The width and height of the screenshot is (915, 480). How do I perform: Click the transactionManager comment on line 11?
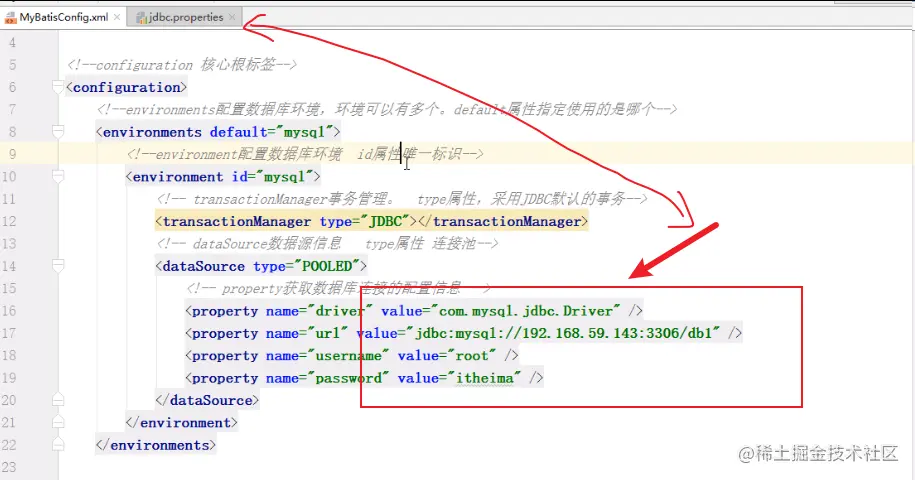[402, 199]
